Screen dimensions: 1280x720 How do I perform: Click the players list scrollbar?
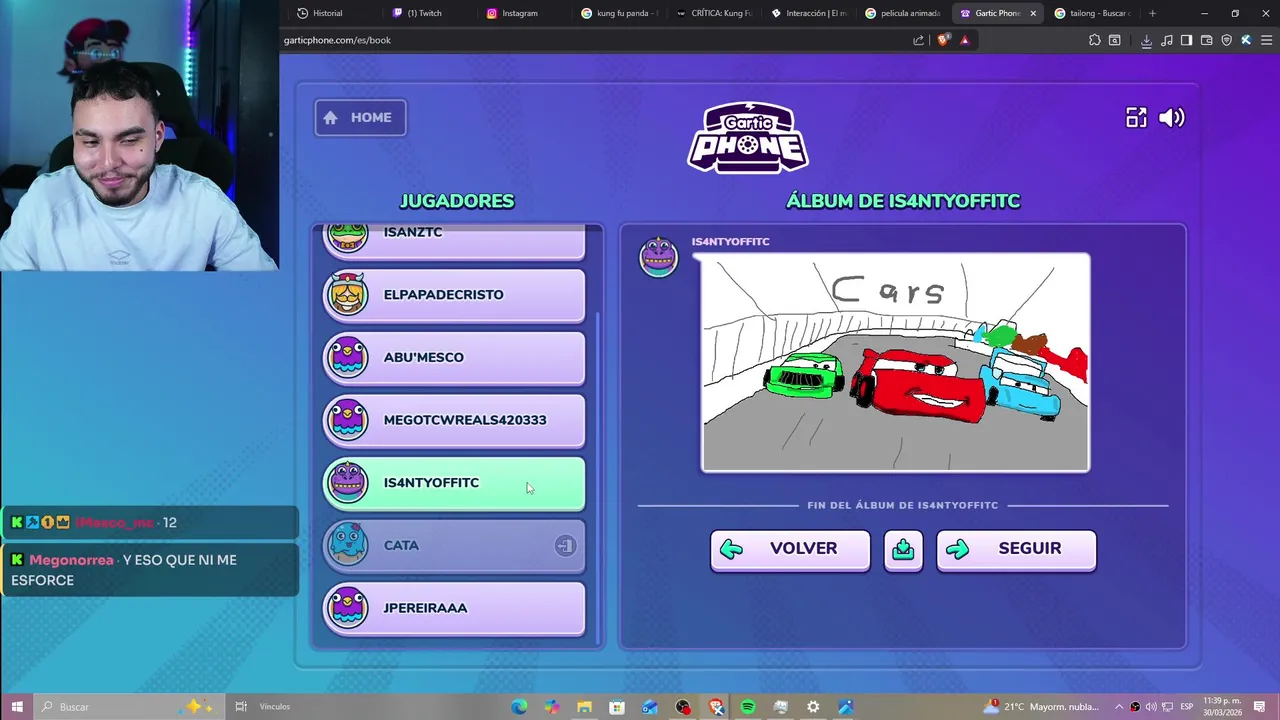click(599, 477)
